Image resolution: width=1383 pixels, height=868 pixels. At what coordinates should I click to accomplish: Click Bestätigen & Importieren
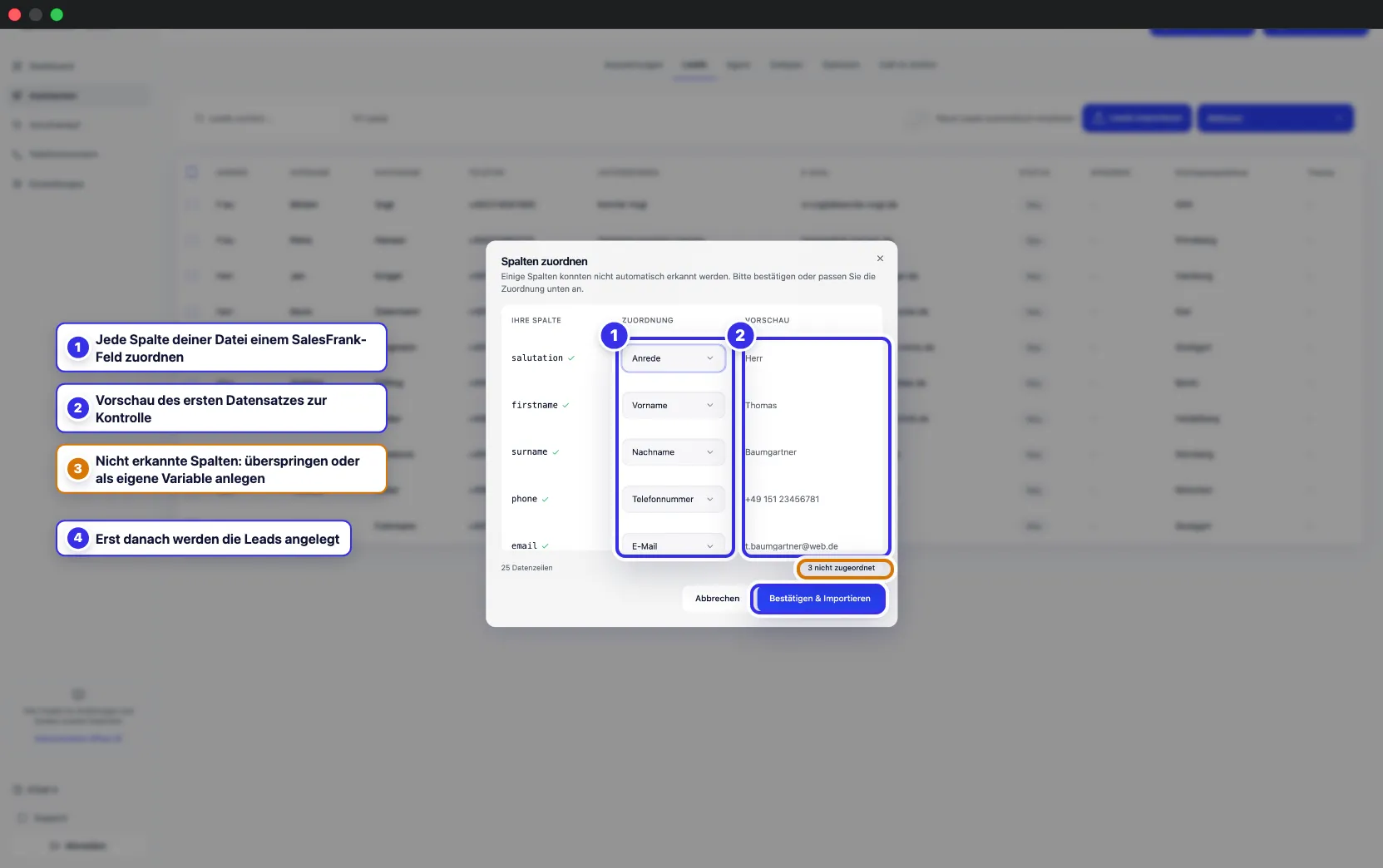click(820, 599)
